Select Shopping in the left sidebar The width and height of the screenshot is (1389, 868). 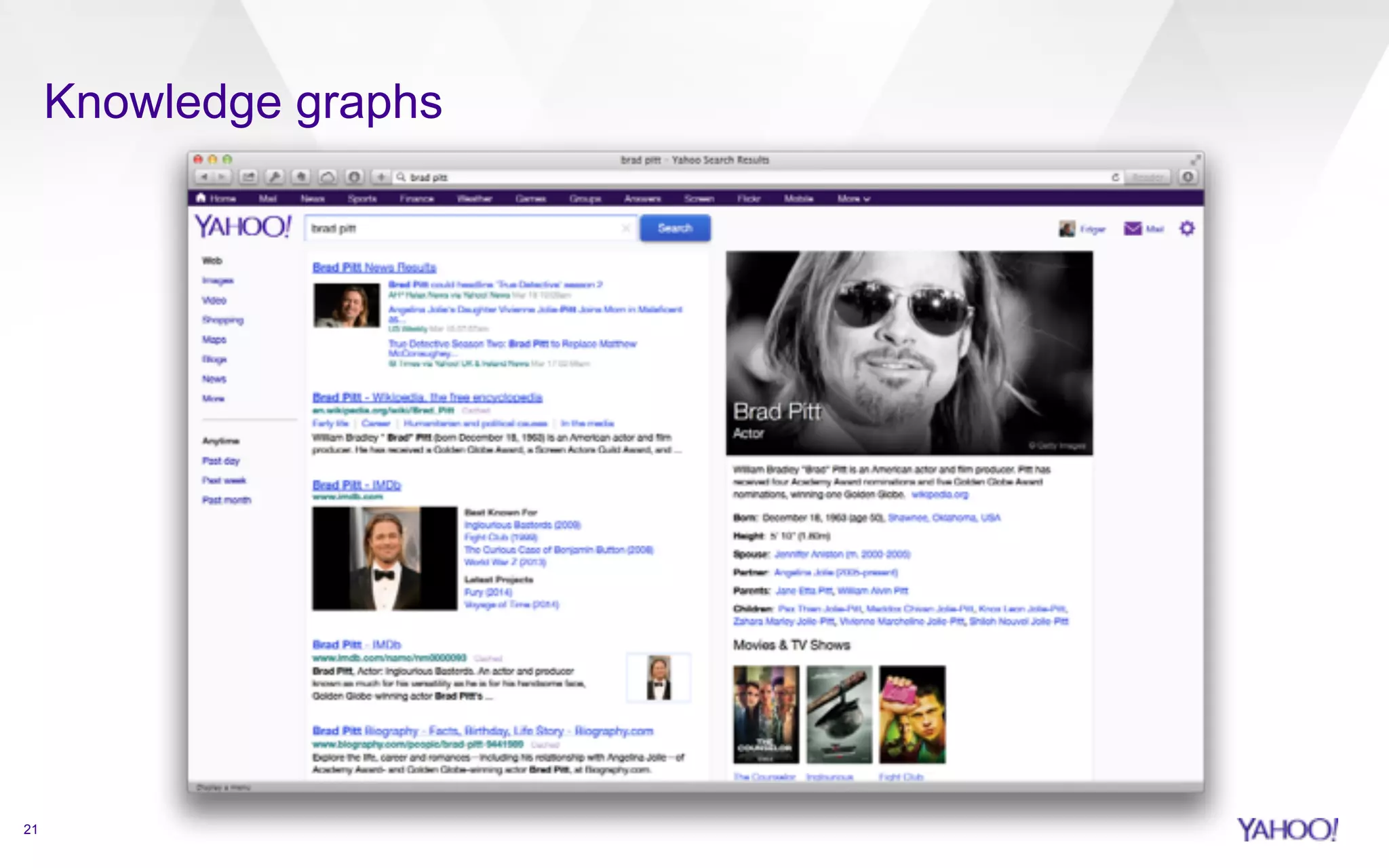(x=222, y=320)
